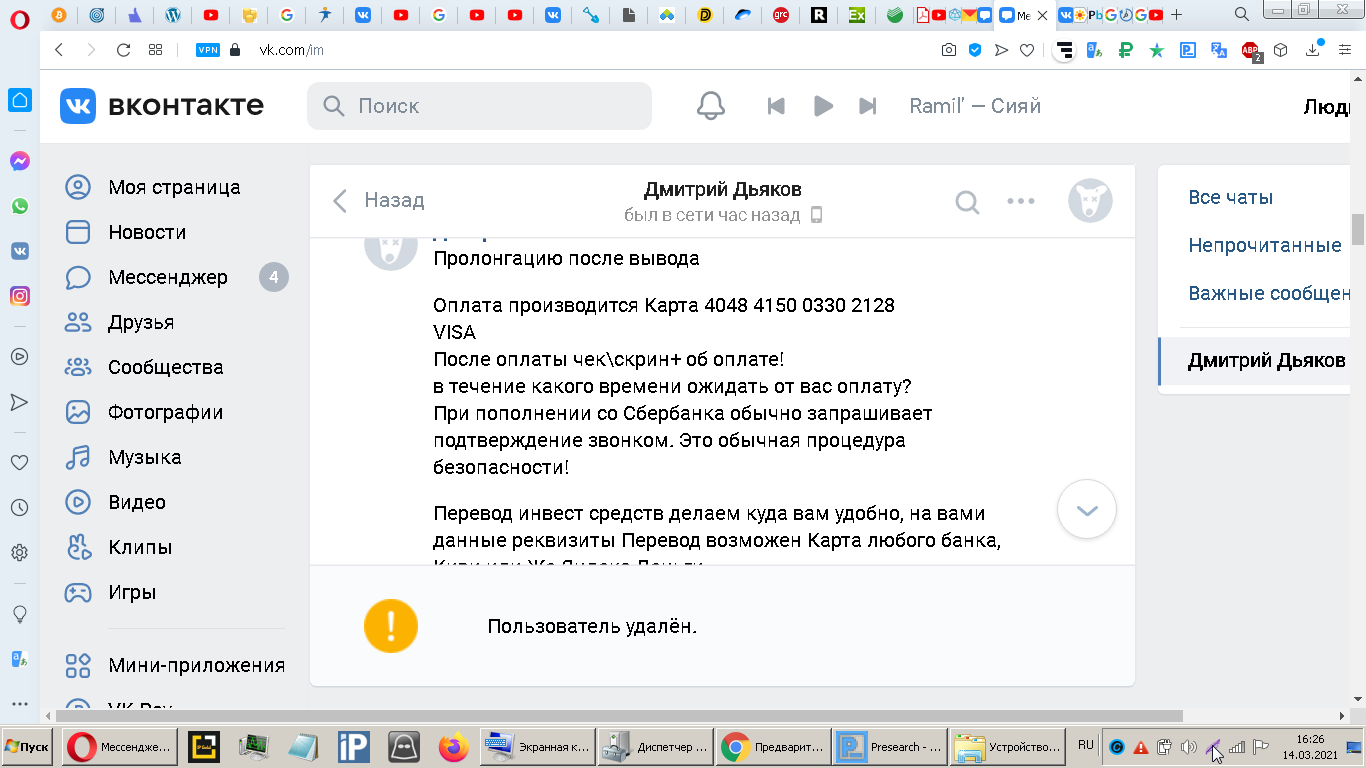1366x768 pixels.
Task: Open new browser tab plus button
Action: [1176, 15]
